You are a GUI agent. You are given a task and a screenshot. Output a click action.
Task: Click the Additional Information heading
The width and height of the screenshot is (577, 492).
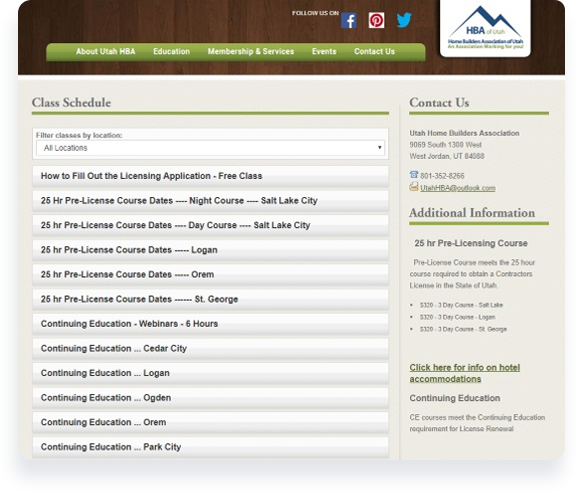point(472,213)
